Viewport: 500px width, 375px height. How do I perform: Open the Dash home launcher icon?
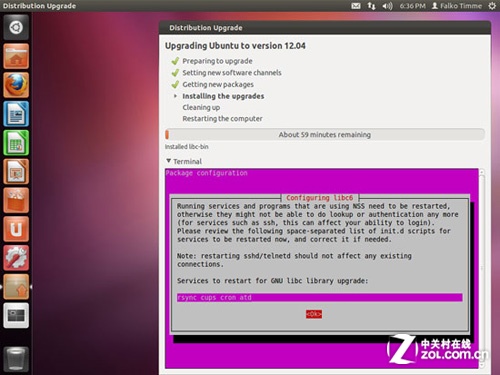point(16,27)
